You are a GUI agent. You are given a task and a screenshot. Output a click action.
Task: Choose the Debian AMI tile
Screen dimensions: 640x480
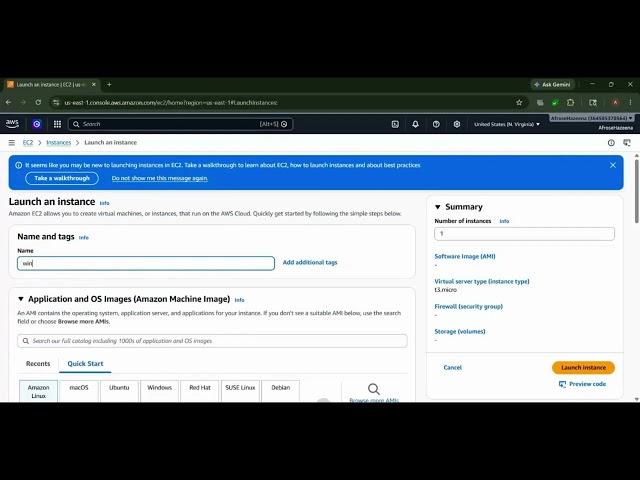[280, 391]
